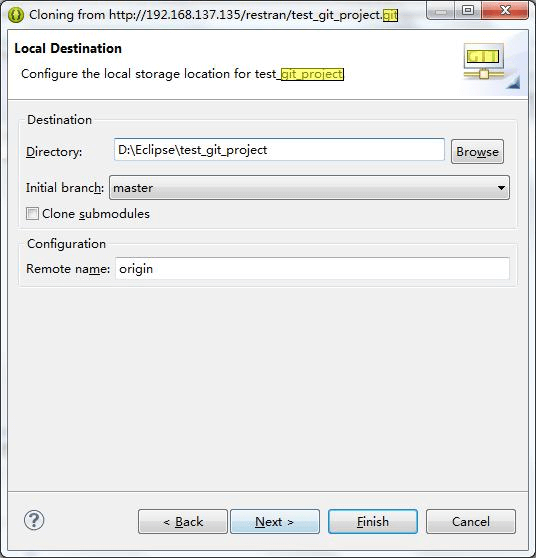
Task: Click the Directory label
Action: tap(54, 152)
